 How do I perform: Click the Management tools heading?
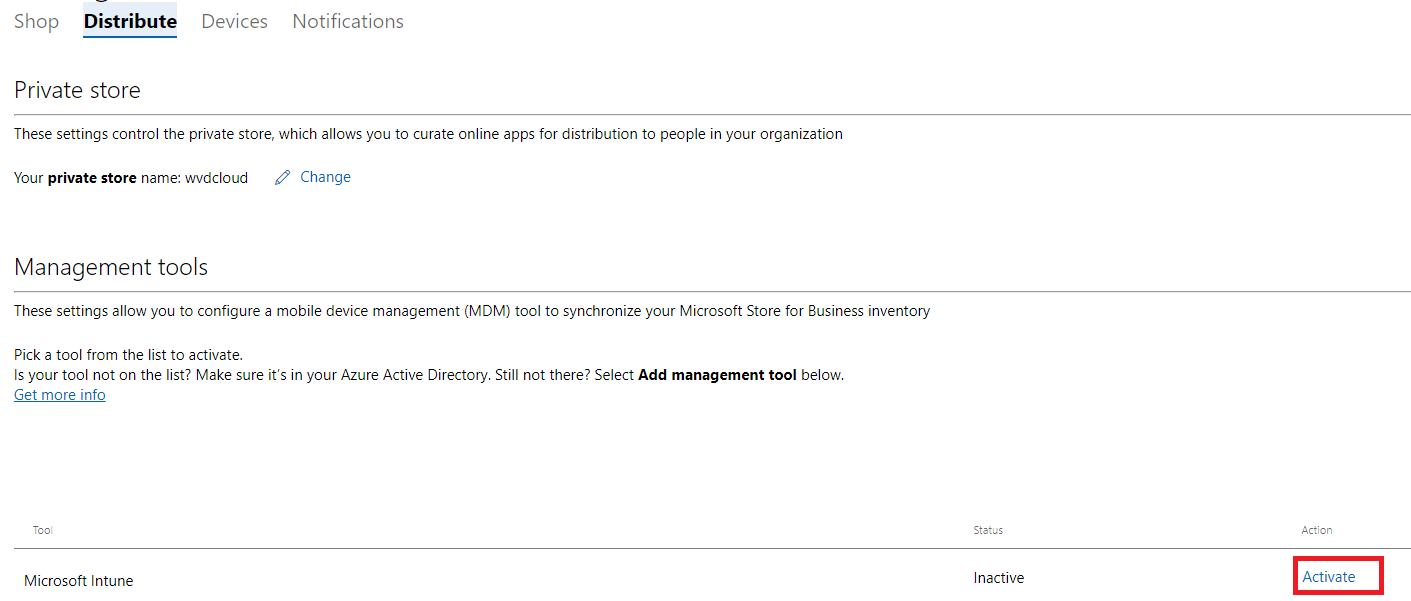[x=111, y=267]
